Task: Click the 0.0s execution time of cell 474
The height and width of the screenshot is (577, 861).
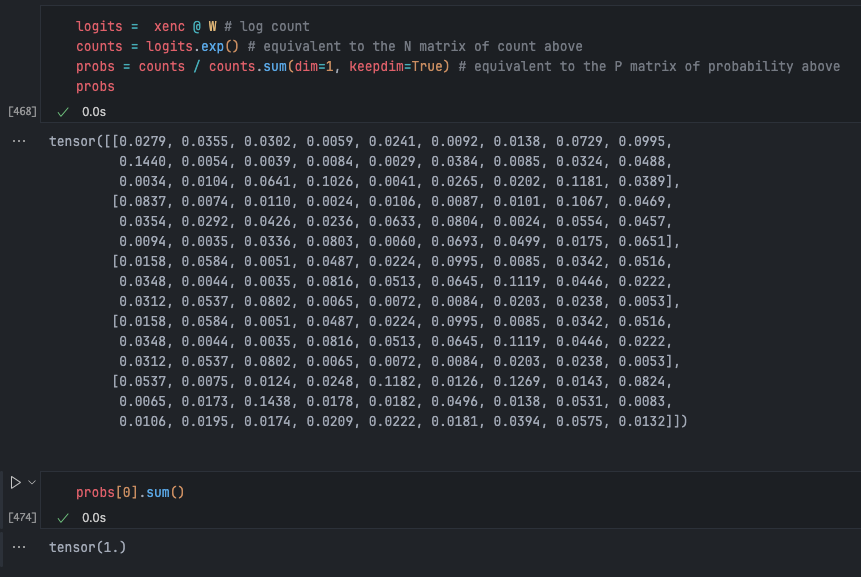Action: click(x=94, y=517)
